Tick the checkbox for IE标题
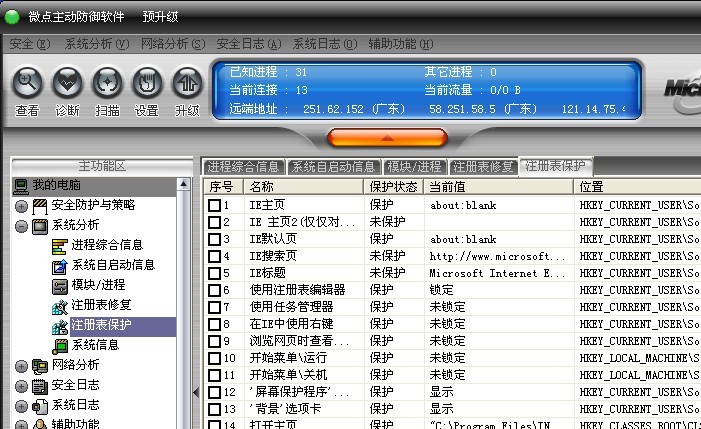The image size is (701, 429). (215, 273)
